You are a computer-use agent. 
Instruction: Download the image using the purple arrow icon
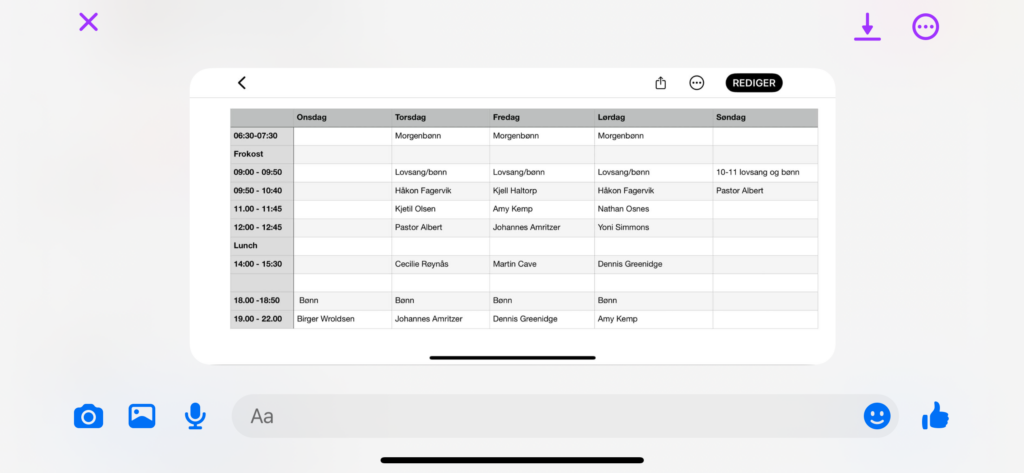867,27
